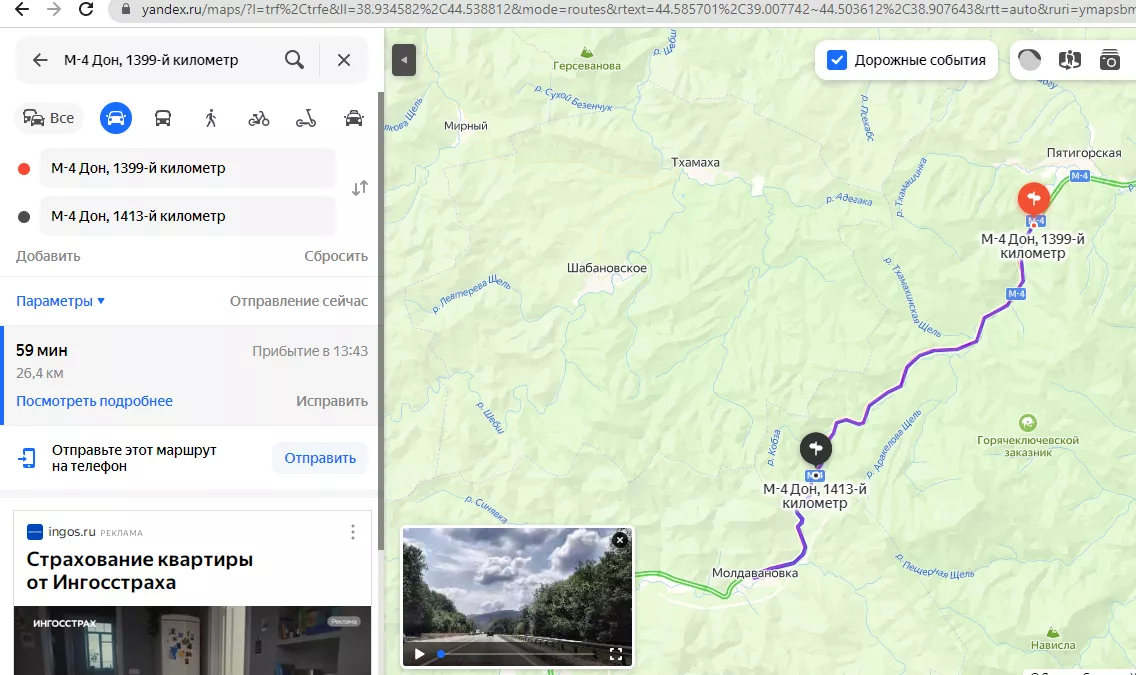
Task: Click the 1413-й километр destination field
Action: [x=187, y=216]
